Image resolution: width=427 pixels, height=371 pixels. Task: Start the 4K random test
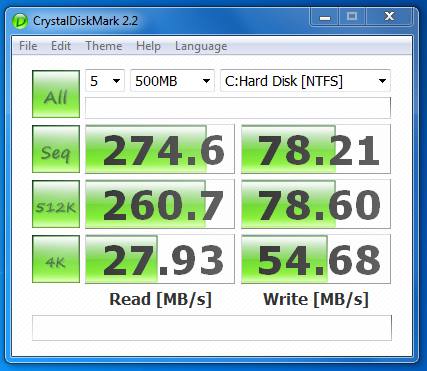[56, 259]
